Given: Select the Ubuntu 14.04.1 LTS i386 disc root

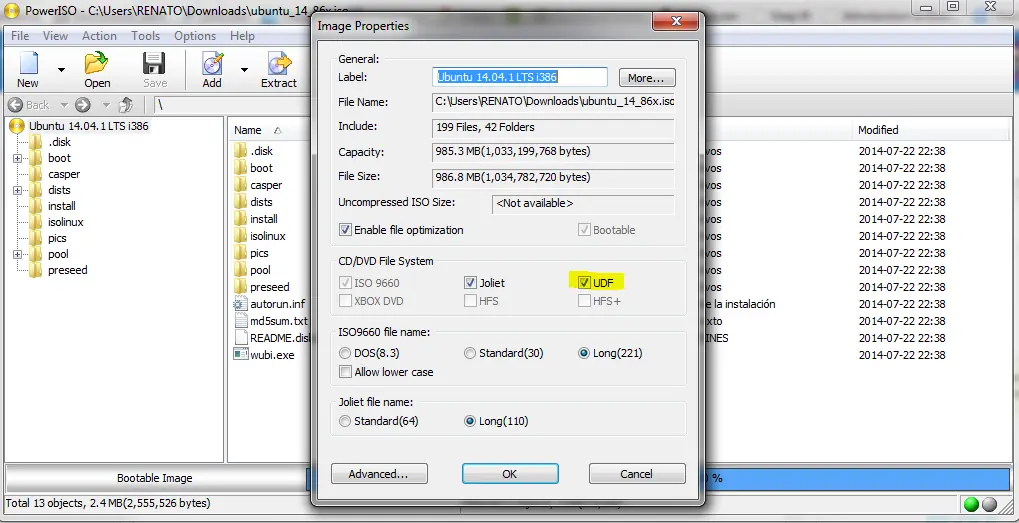Looking at the screenshot, I should 88,126.
